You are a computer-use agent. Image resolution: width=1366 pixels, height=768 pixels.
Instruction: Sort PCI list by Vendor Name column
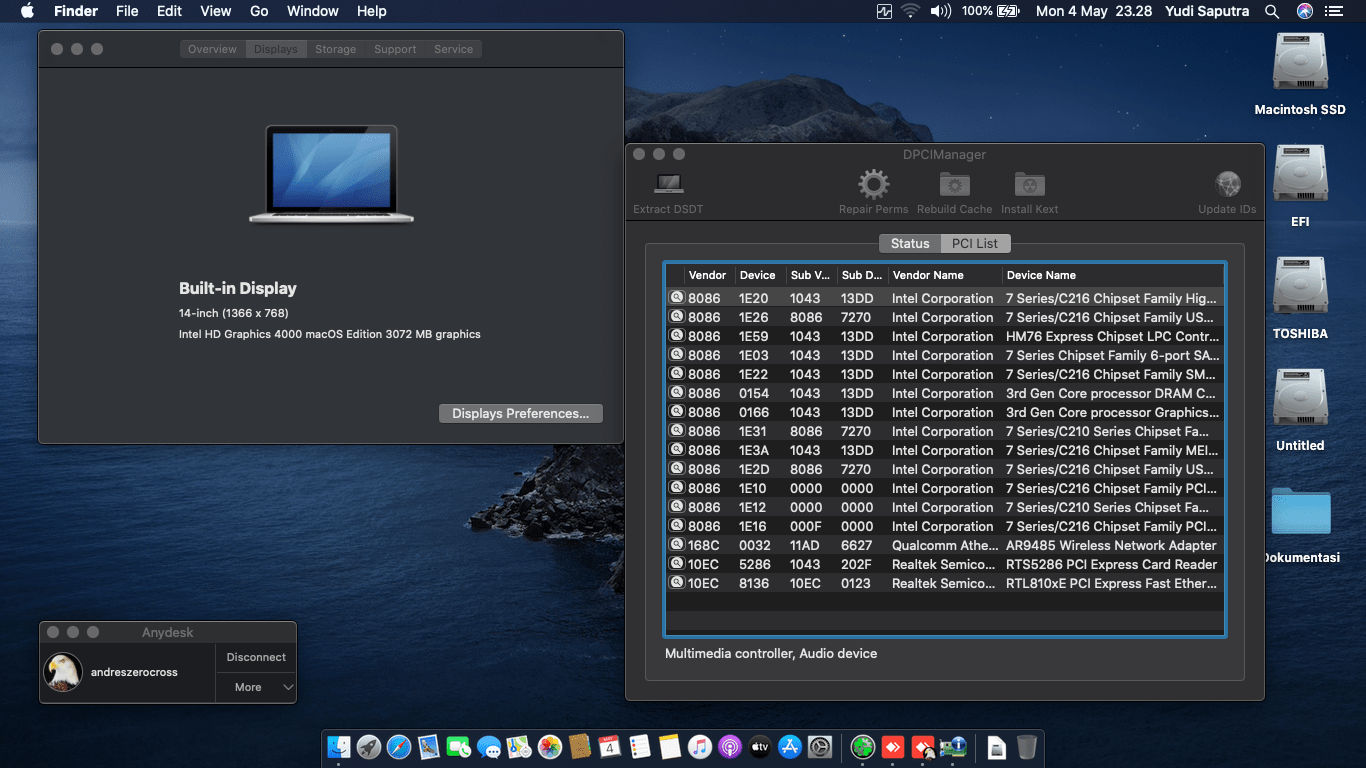(x=945, y=275)
